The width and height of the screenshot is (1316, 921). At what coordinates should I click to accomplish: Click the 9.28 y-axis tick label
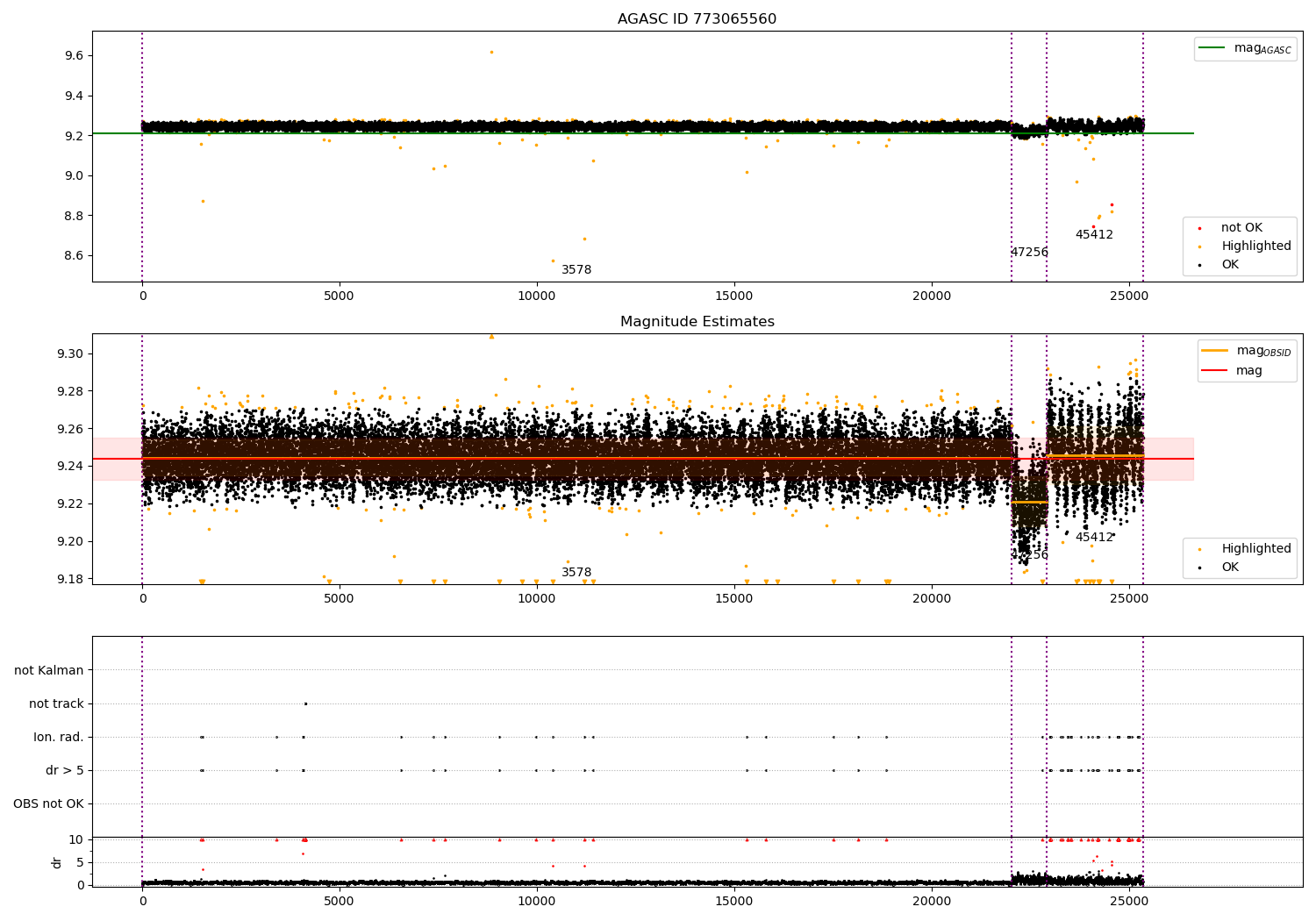[x=70, y=392]
